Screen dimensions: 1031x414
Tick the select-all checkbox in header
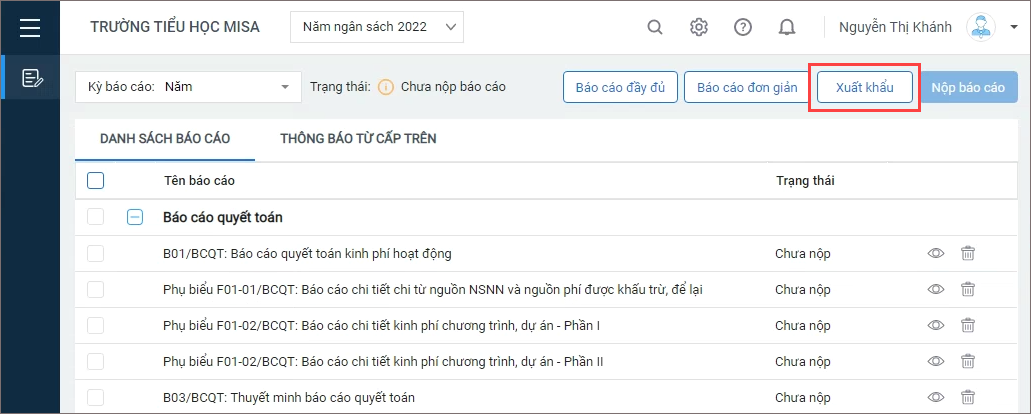point(95,181)
